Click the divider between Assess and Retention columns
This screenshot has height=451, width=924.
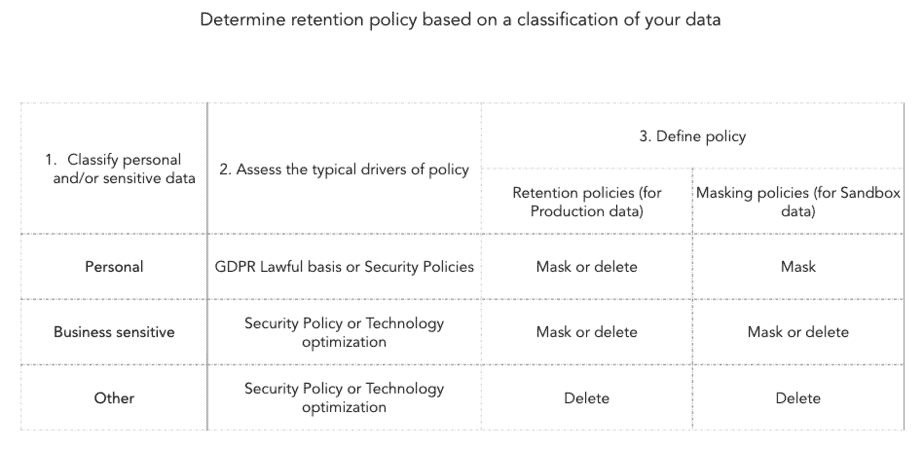pos(481,300)
